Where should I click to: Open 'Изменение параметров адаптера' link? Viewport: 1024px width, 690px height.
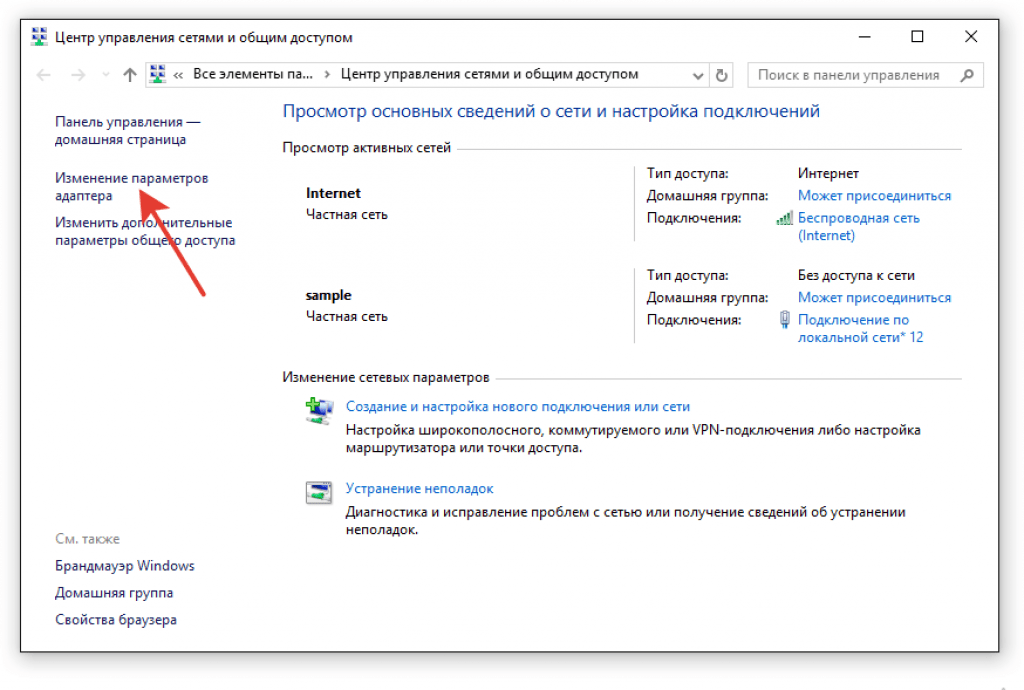pyautogui.click(x=131, y=187)
